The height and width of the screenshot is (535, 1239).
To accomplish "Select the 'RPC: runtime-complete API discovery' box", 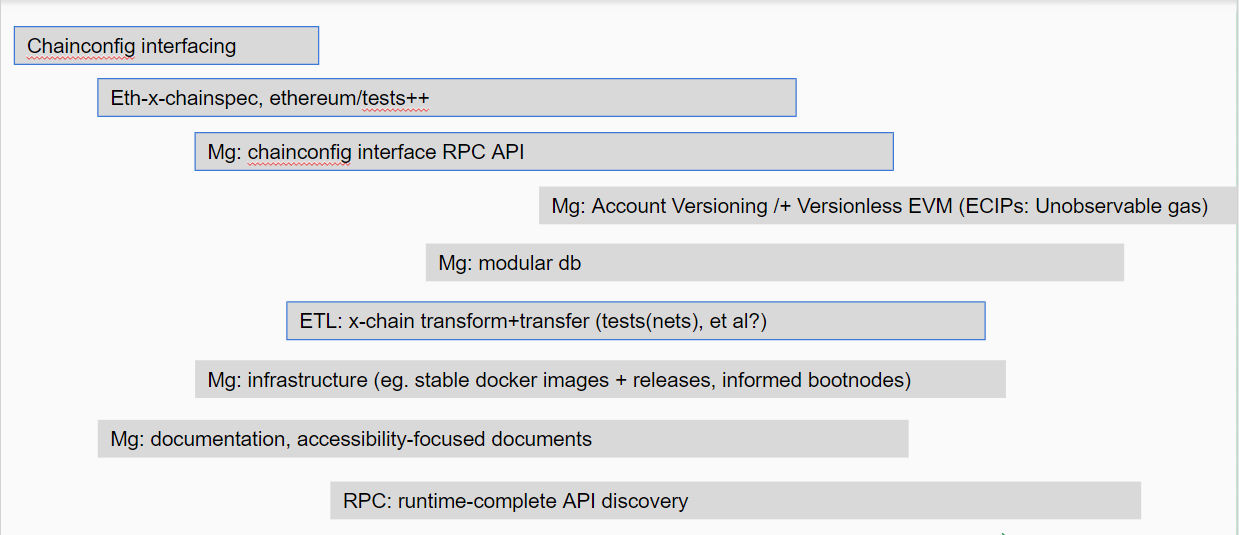I will coord(736,500).
